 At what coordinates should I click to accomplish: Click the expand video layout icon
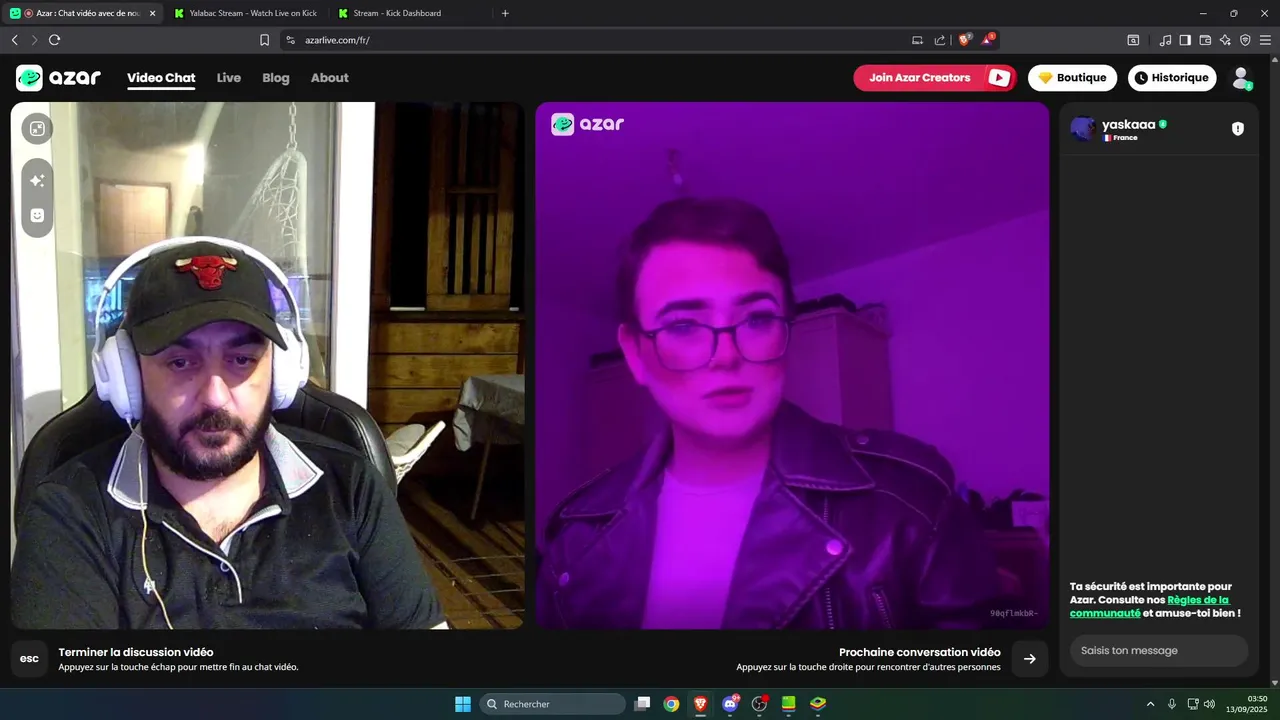[x=37, y=128]
